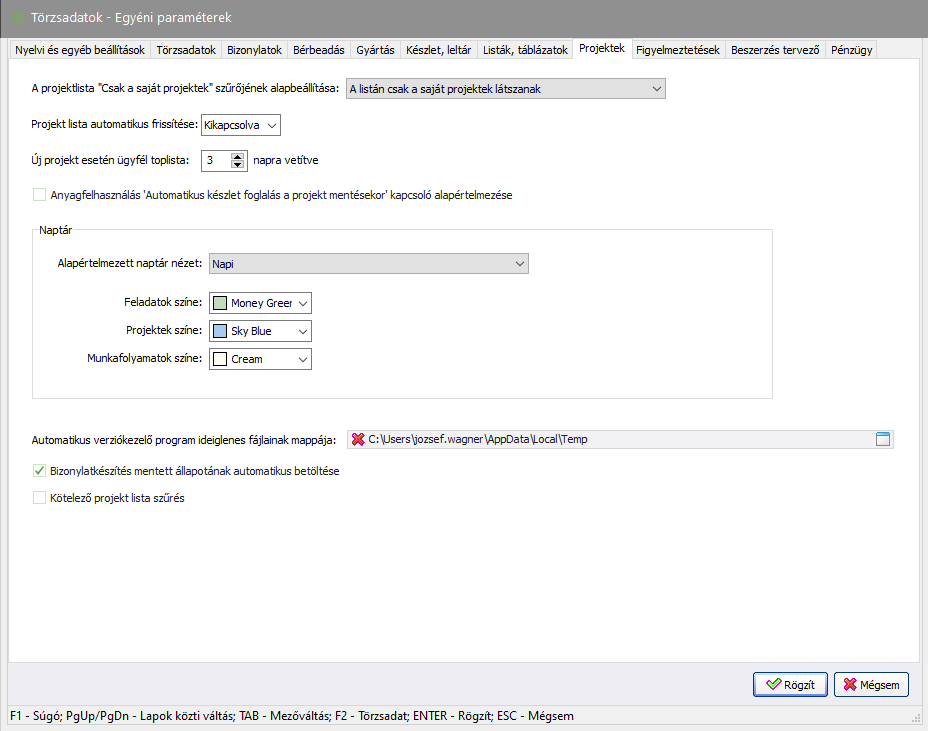Decrease the ügyfél toplista day spinner value
Screen dimensions: 928x731
238,164
